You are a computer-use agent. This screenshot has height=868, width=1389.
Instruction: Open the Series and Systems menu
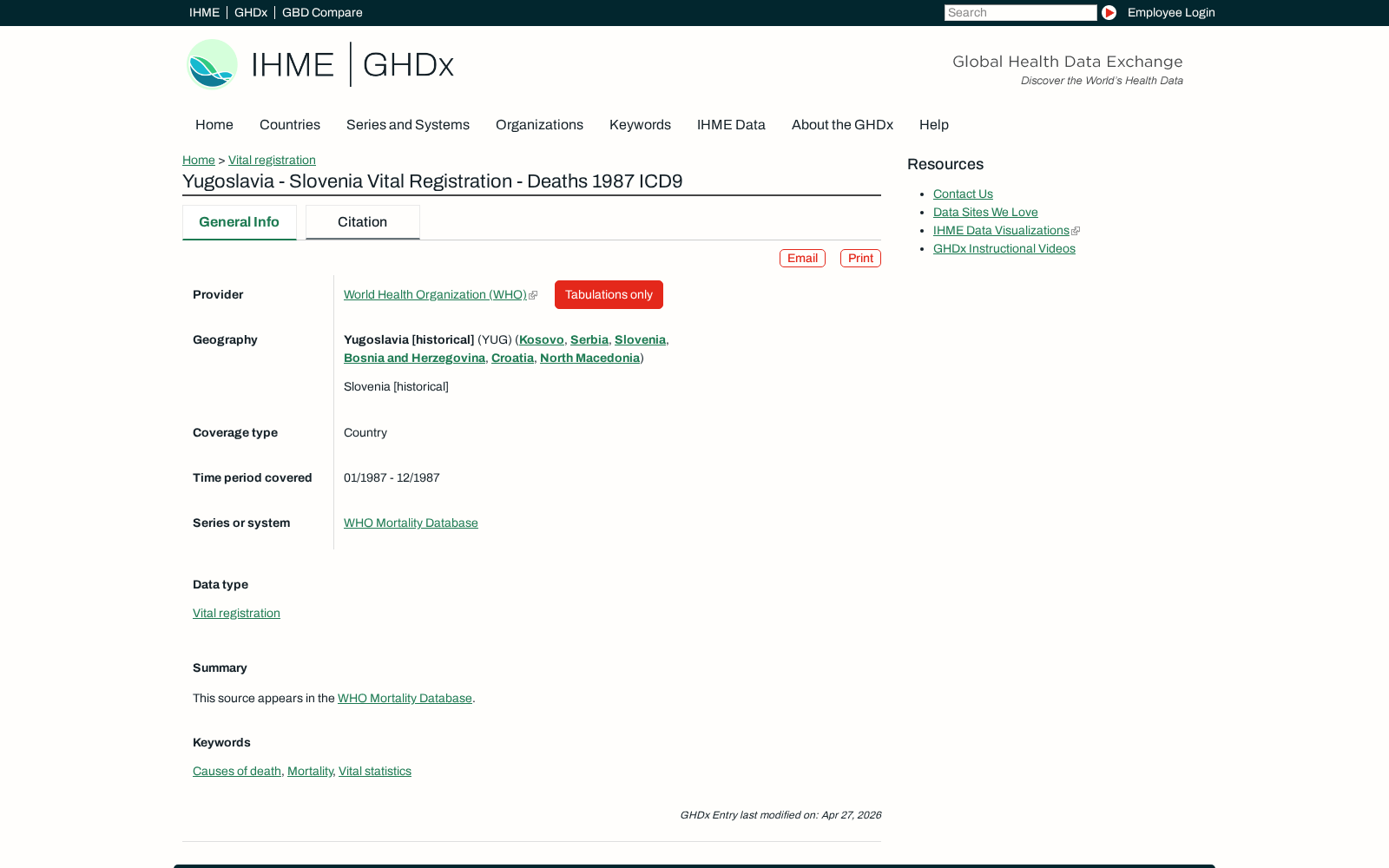tap(408, 125)
